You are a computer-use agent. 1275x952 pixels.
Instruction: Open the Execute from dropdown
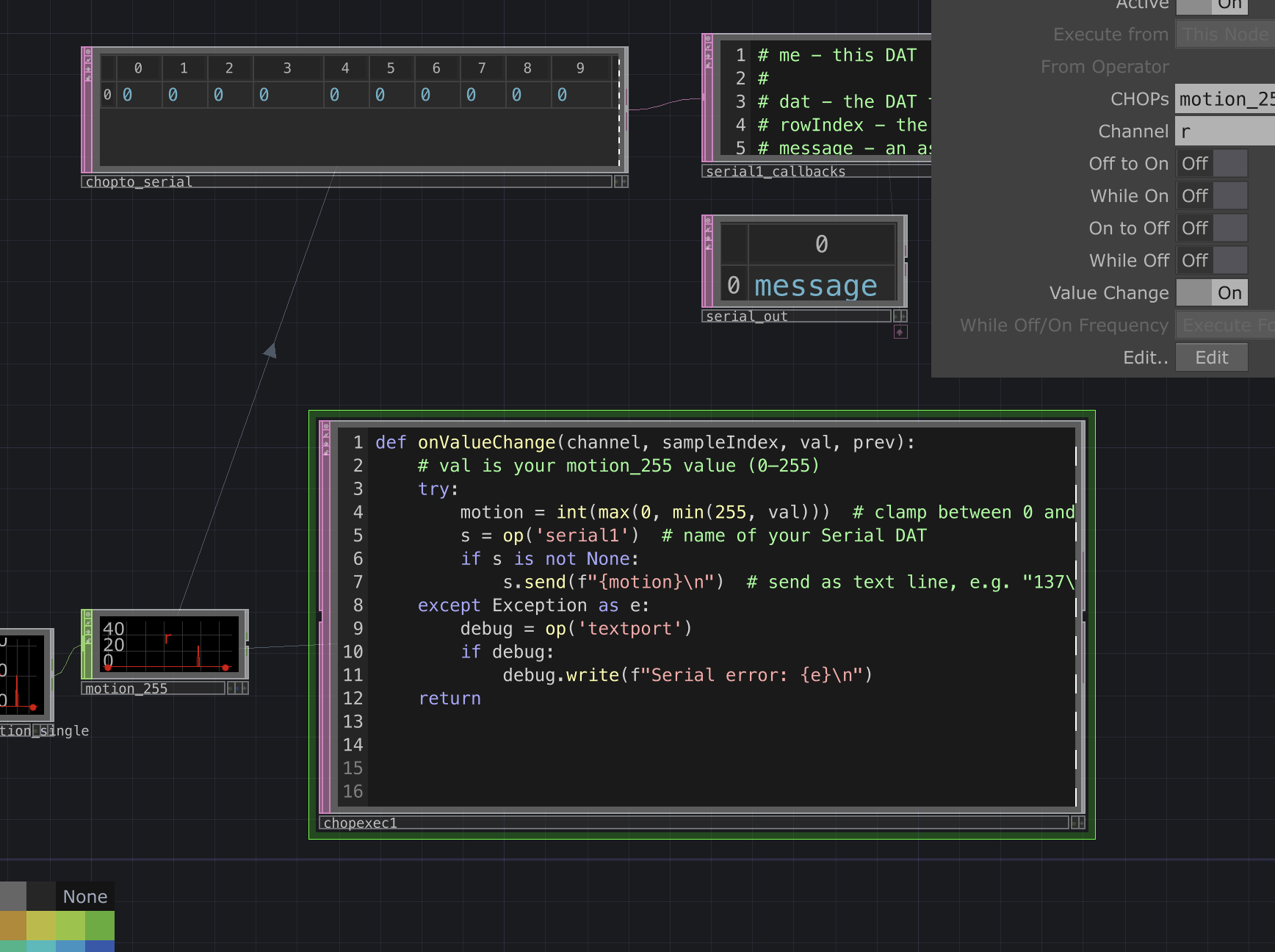click(x=1224, y=35)
